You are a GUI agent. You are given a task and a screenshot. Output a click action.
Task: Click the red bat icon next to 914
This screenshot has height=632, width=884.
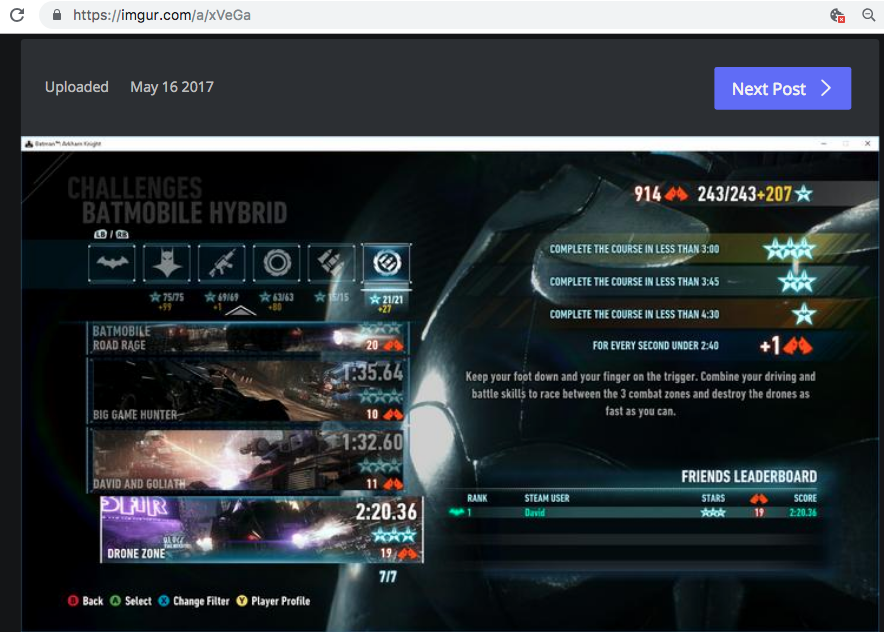click(676, 194)
